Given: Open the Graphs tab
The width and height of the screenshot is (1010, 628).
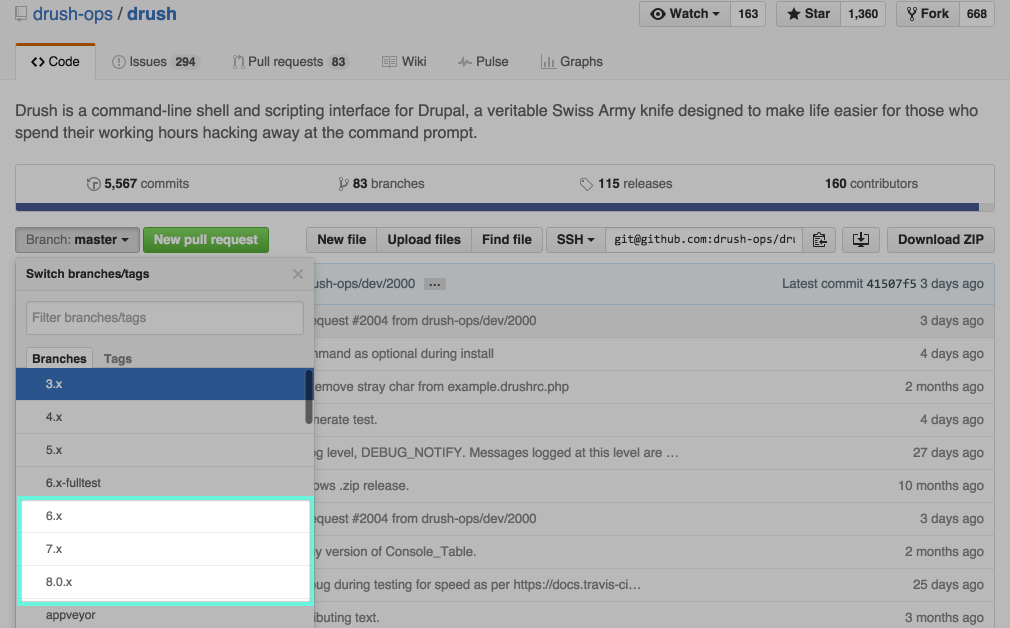Looking at the screenshot, I should 572,62.
